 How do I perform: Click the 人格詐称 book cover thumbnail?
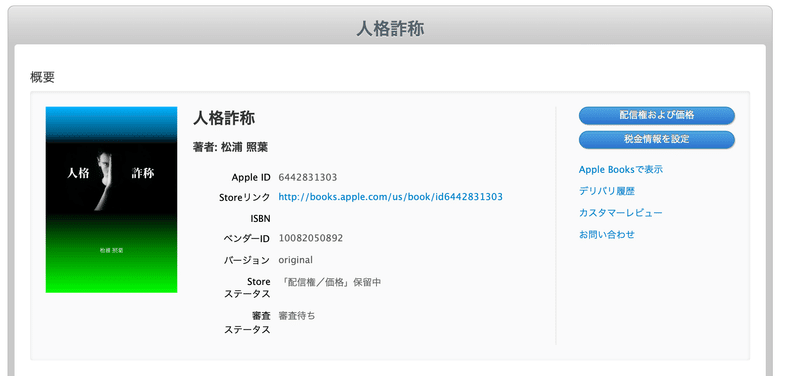coord(111,199)
